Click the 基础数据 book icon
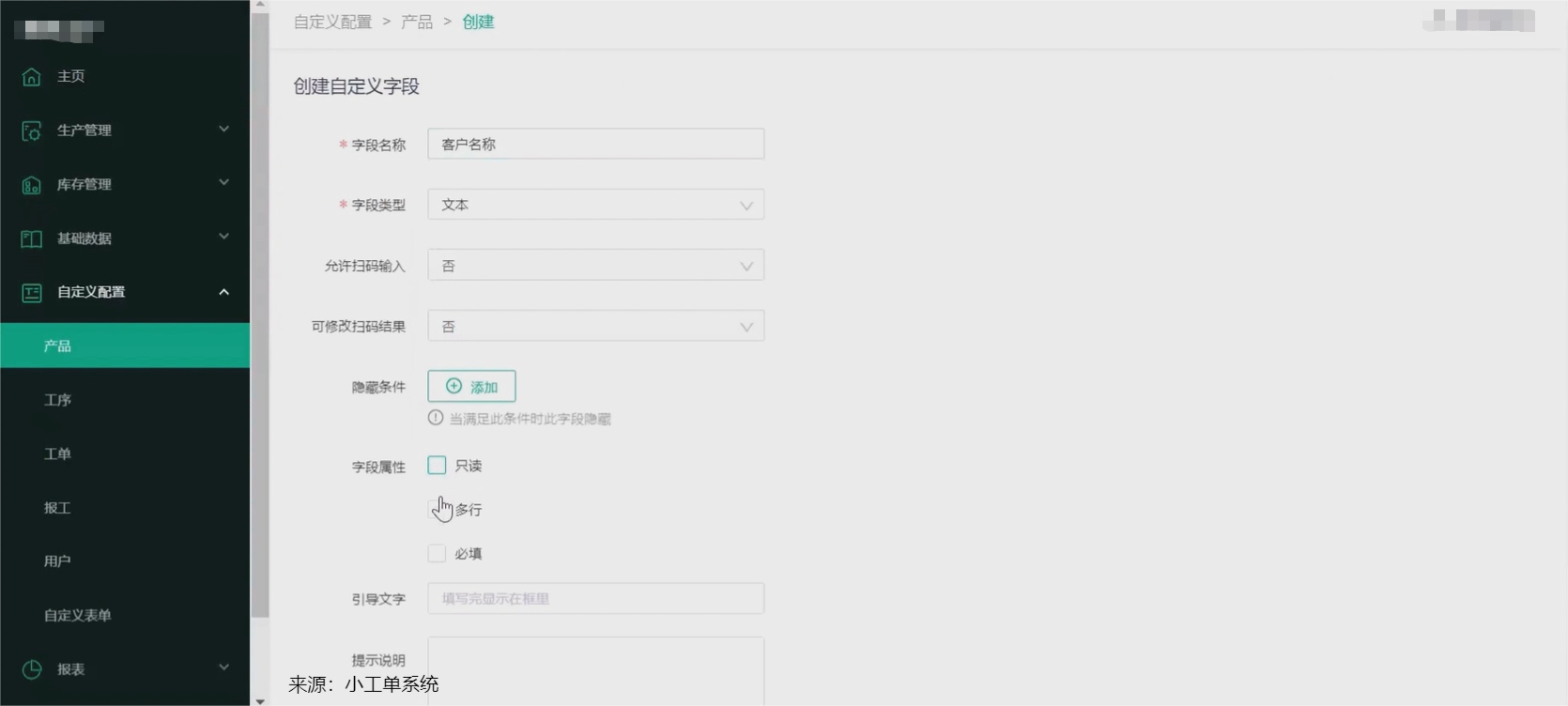Viewport: 1568px width, 706px height. (31, 238)
